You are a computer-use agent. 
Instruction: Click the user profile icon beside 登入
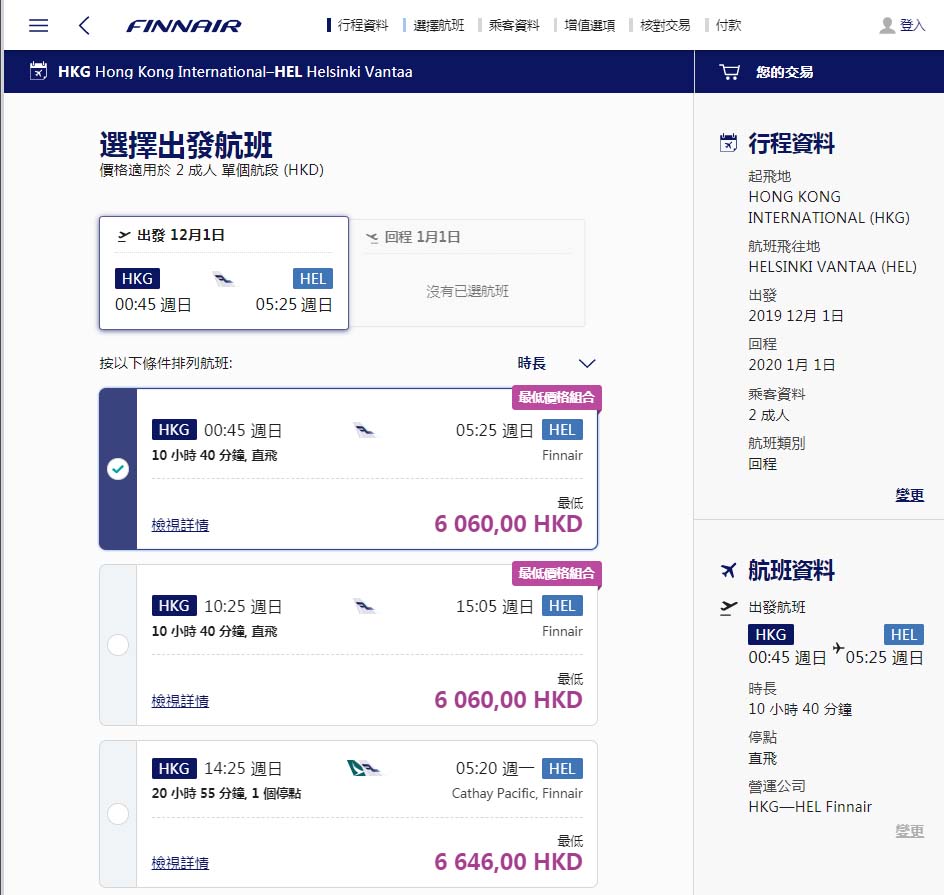click(887, 25)
